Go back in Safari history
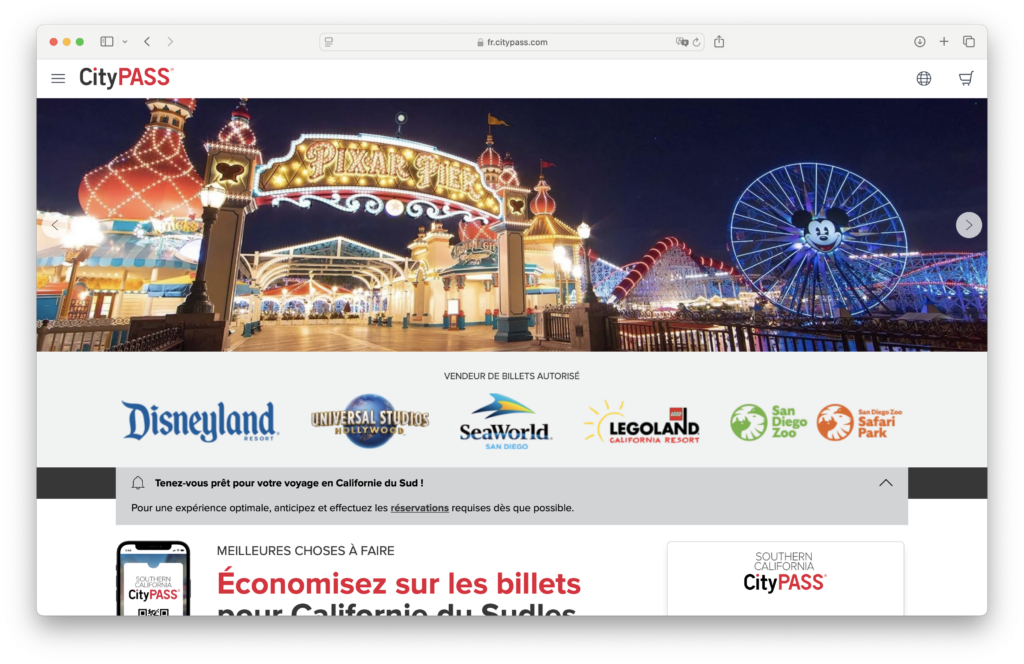 [x=148, y=42]
